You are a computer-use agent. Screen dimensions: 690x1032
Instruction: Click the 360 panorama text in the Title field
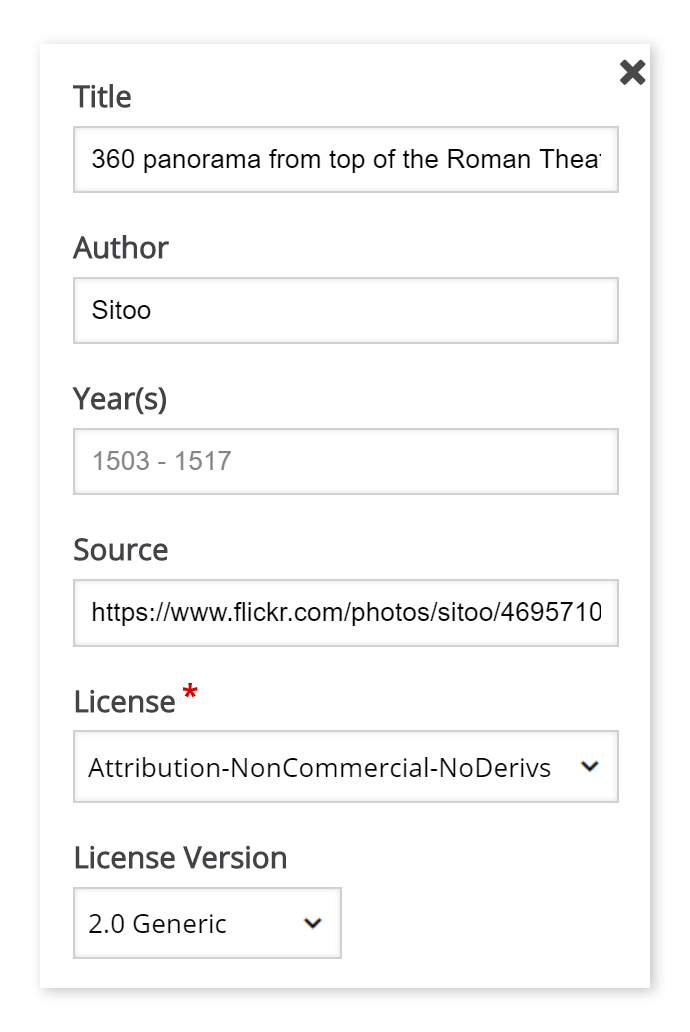point(176,159)
